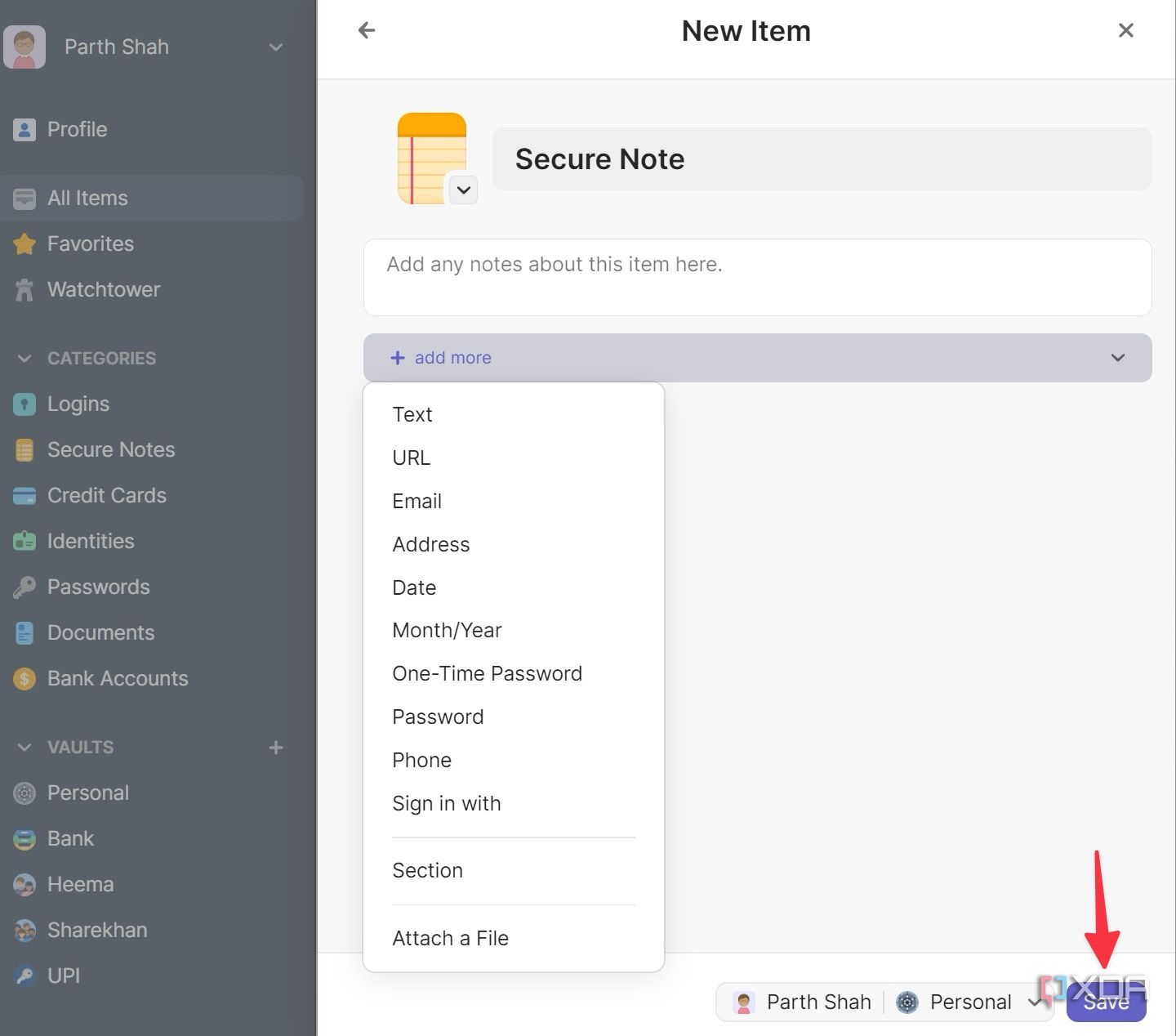This screenshot has width=1176, height=1036.
Task: Go back with the arrow icon
Action: pyautogui.click(x=366, y=29)
